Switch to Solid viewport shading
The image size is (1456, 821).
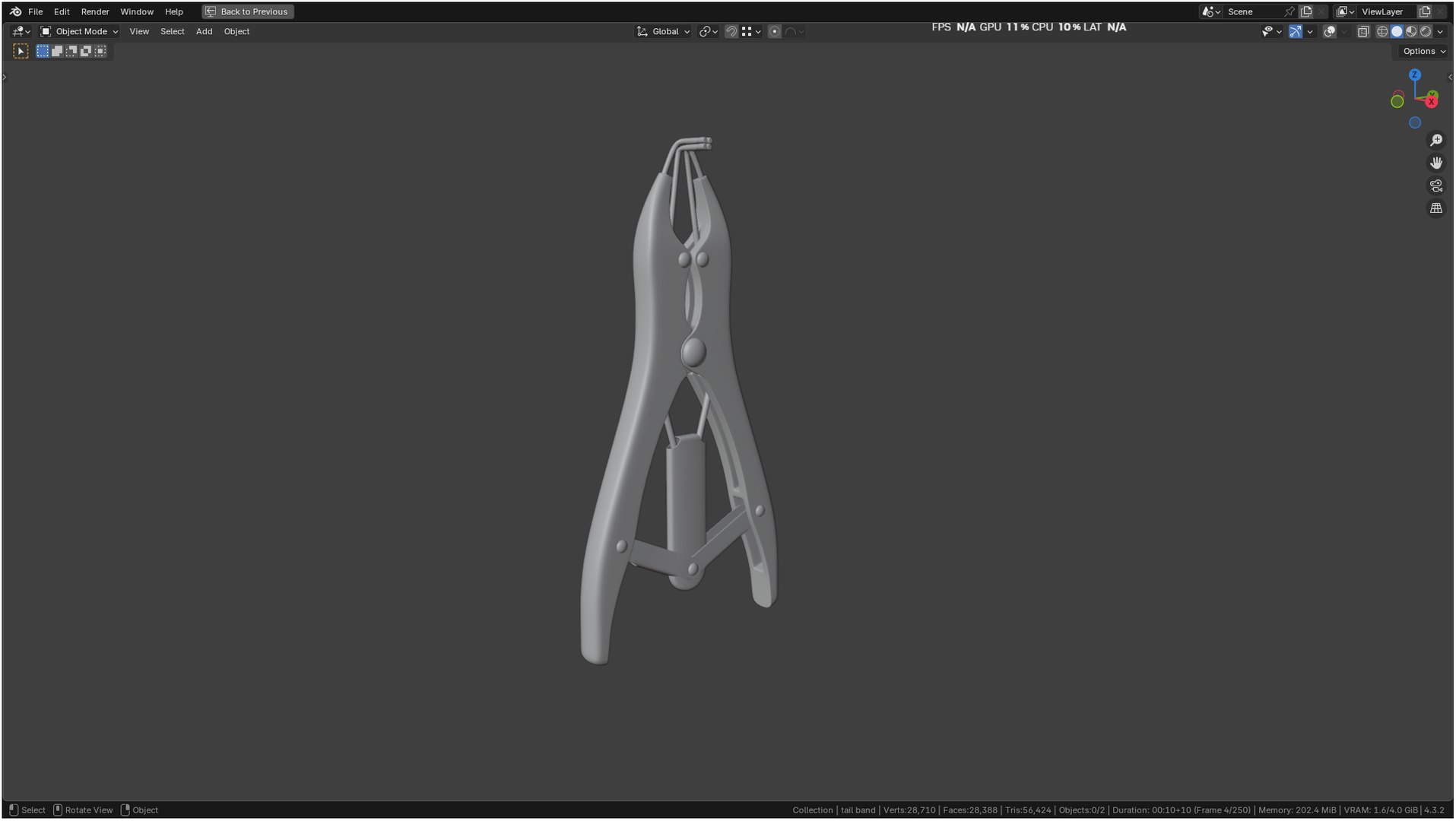click(1397, 31)
